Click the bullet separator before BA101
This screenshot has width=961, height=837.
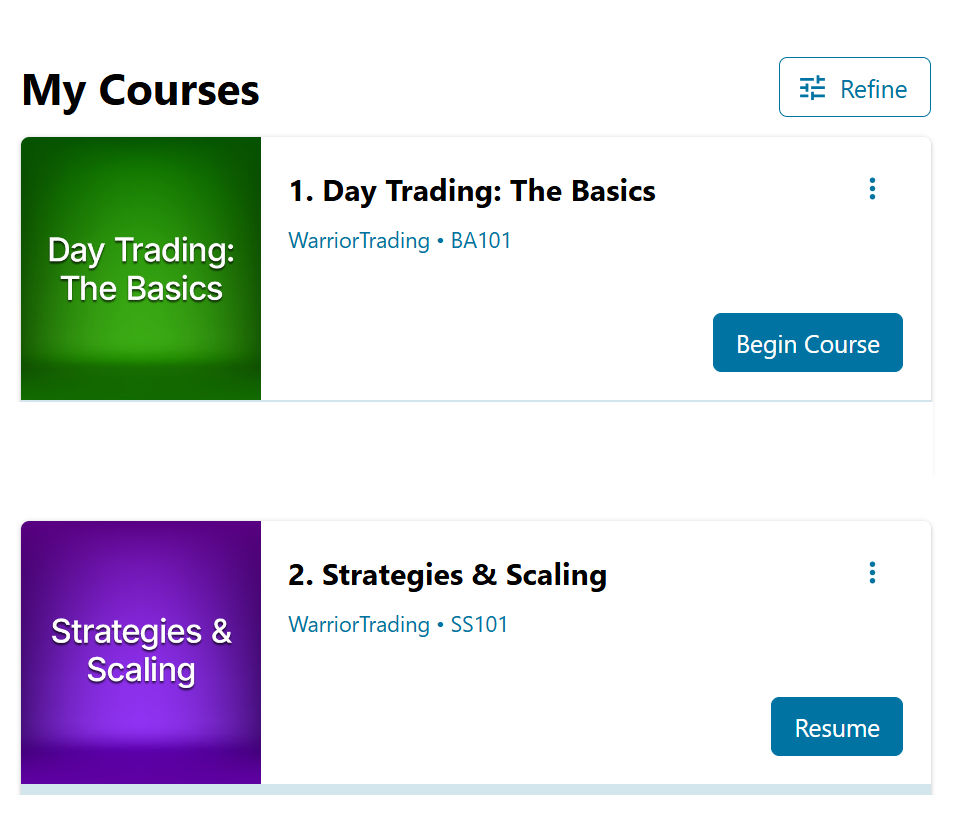(x=440, y=241)
